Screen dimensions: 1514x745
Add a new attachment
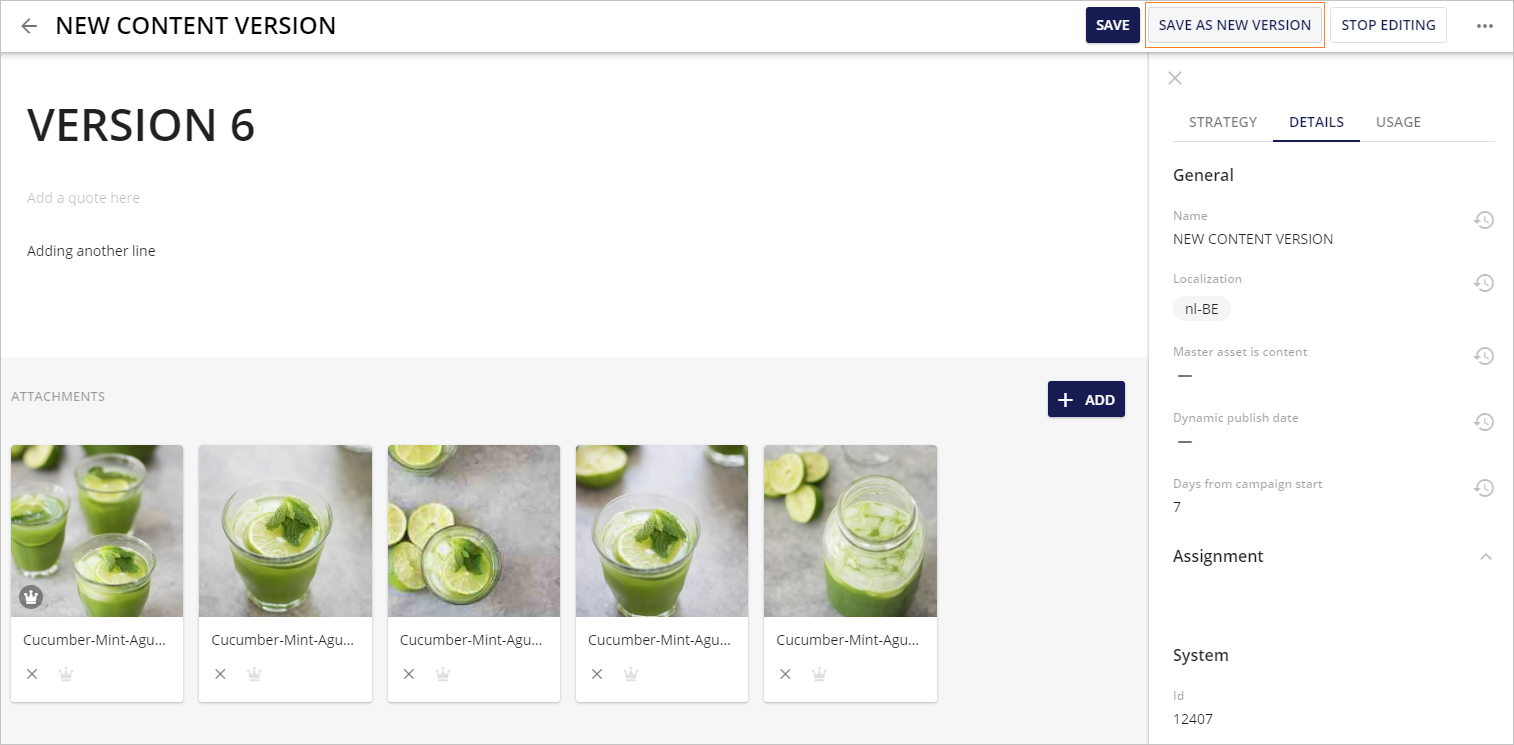[x=1086, y=399]
